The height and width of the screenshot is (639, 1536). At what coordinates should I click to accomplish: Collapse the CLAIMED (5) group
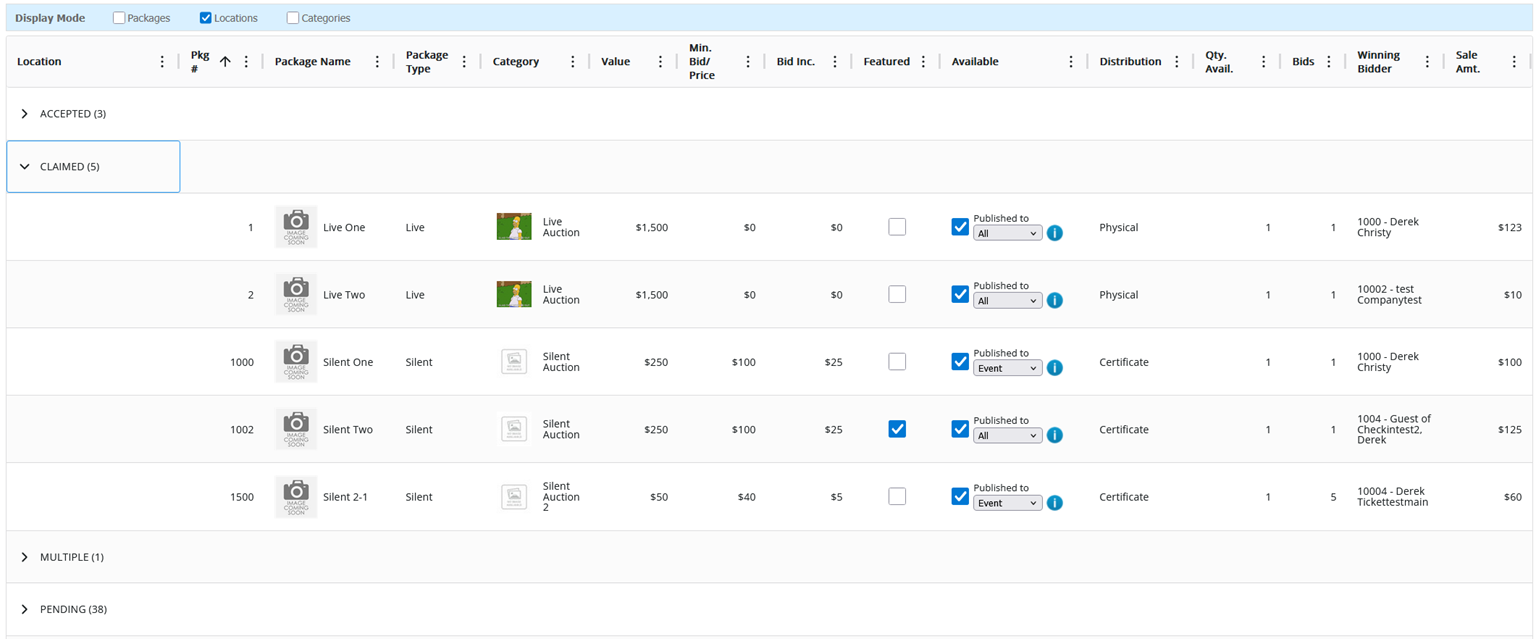pos(25,167)
